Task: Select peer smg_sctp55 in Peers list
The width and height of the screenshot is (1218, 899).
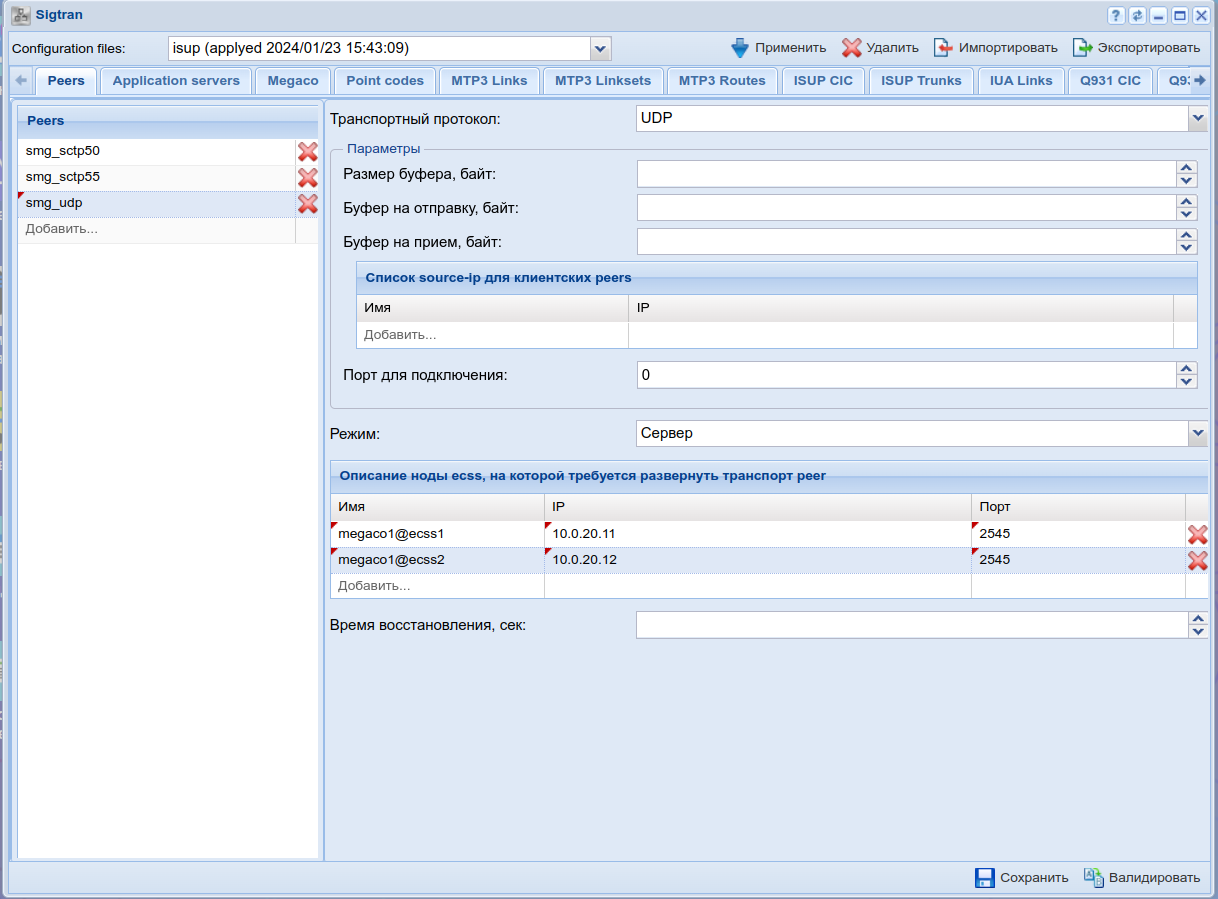Action: point(157,178)
